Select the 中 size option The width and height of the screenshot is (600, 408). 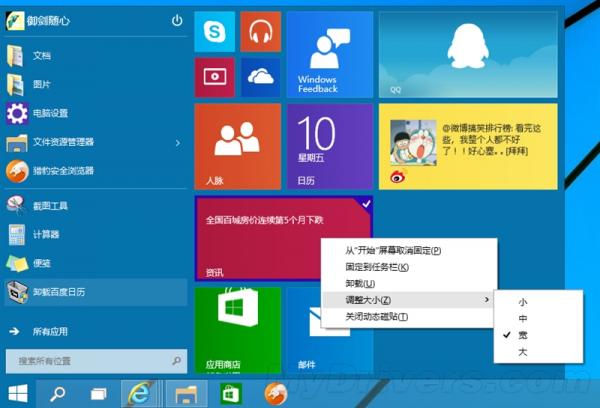coord(523,318)
